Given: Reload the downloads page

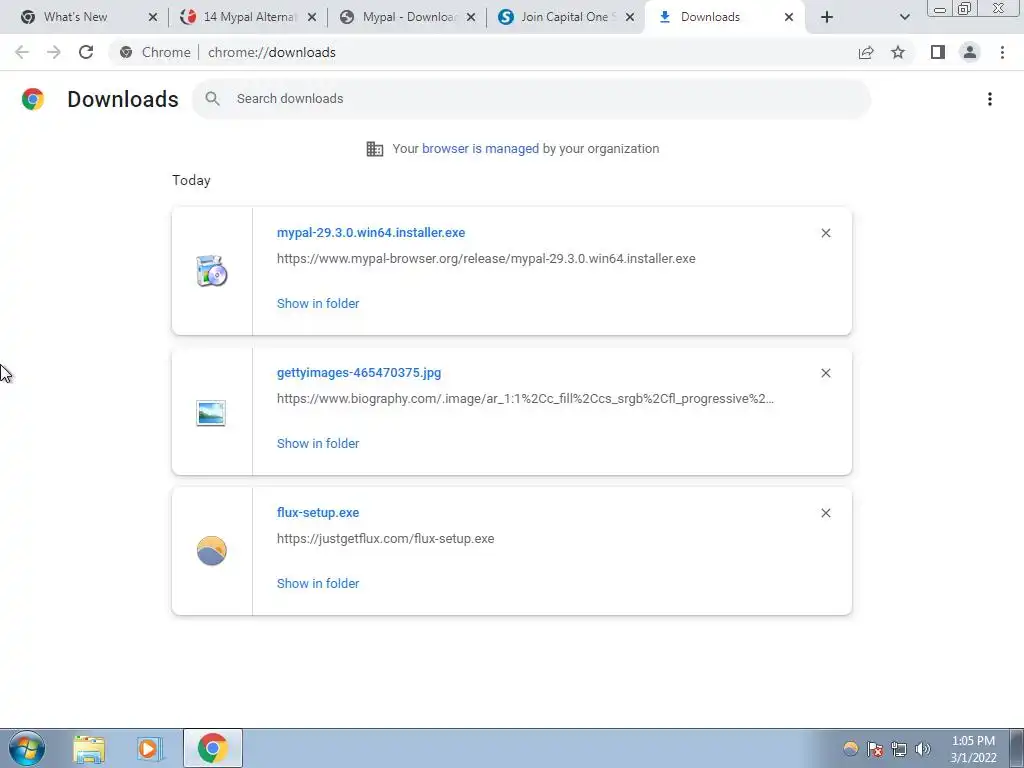Looking at the screenshot, I should (86, 52).
